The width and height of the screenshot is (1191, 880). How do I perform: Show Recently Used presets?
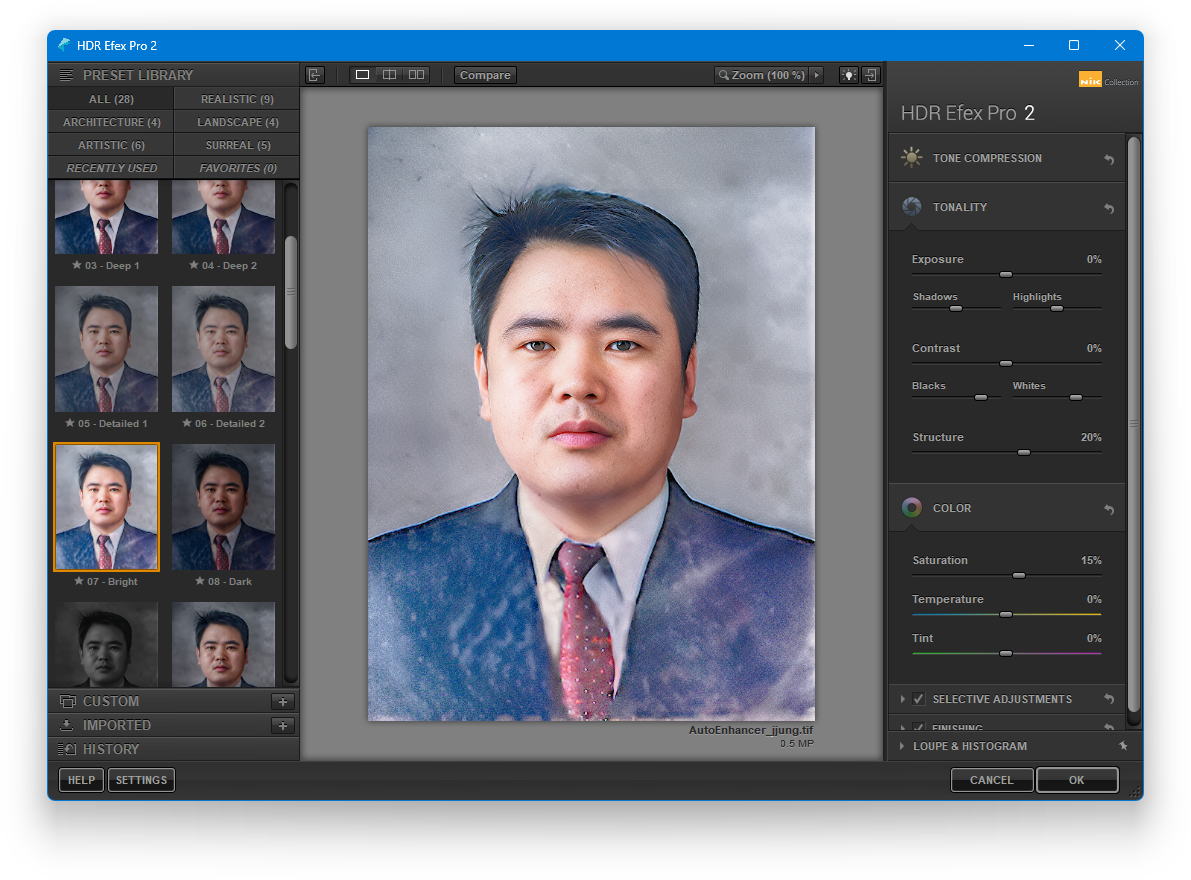pyautogui.click(x=111, y=168)
